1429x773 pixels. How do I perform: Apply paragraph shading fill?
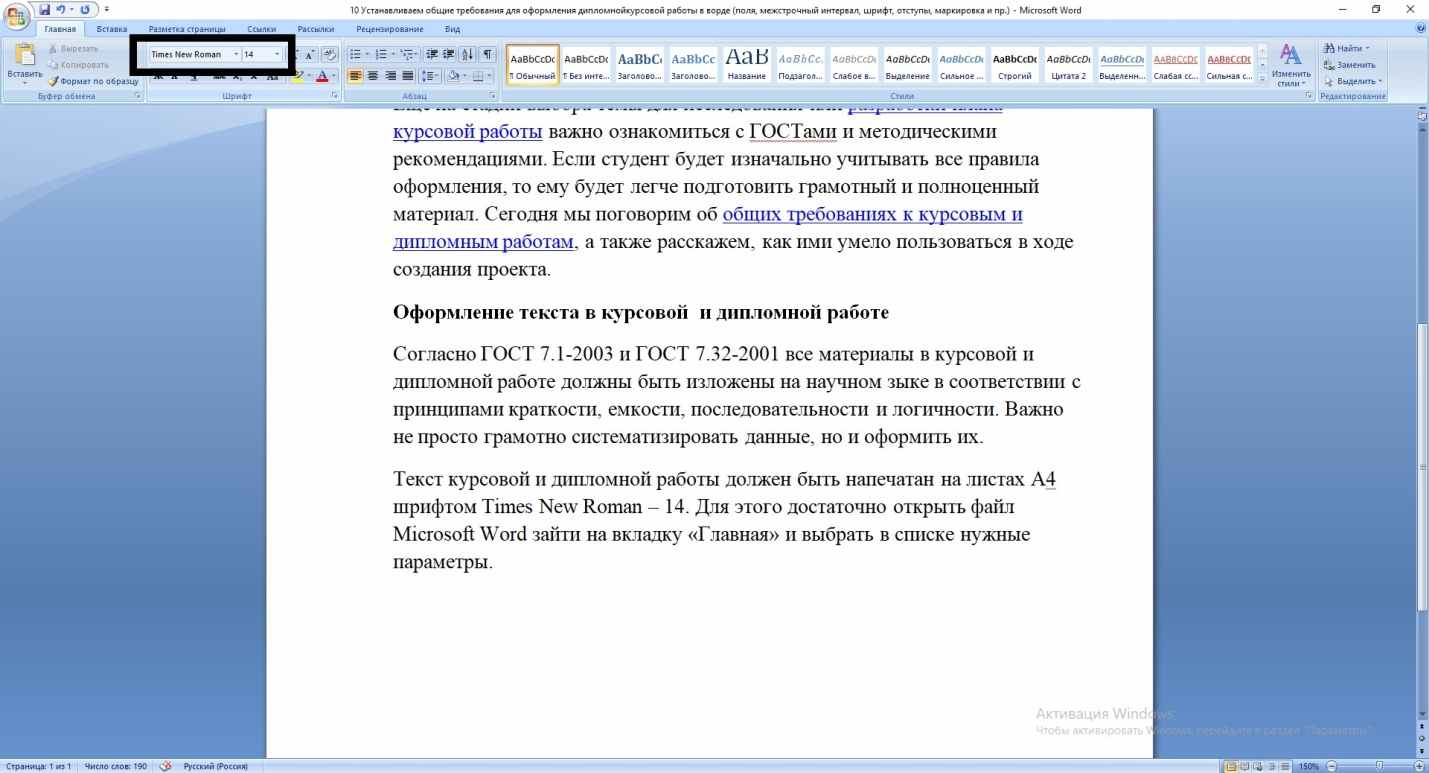[456, 76]
